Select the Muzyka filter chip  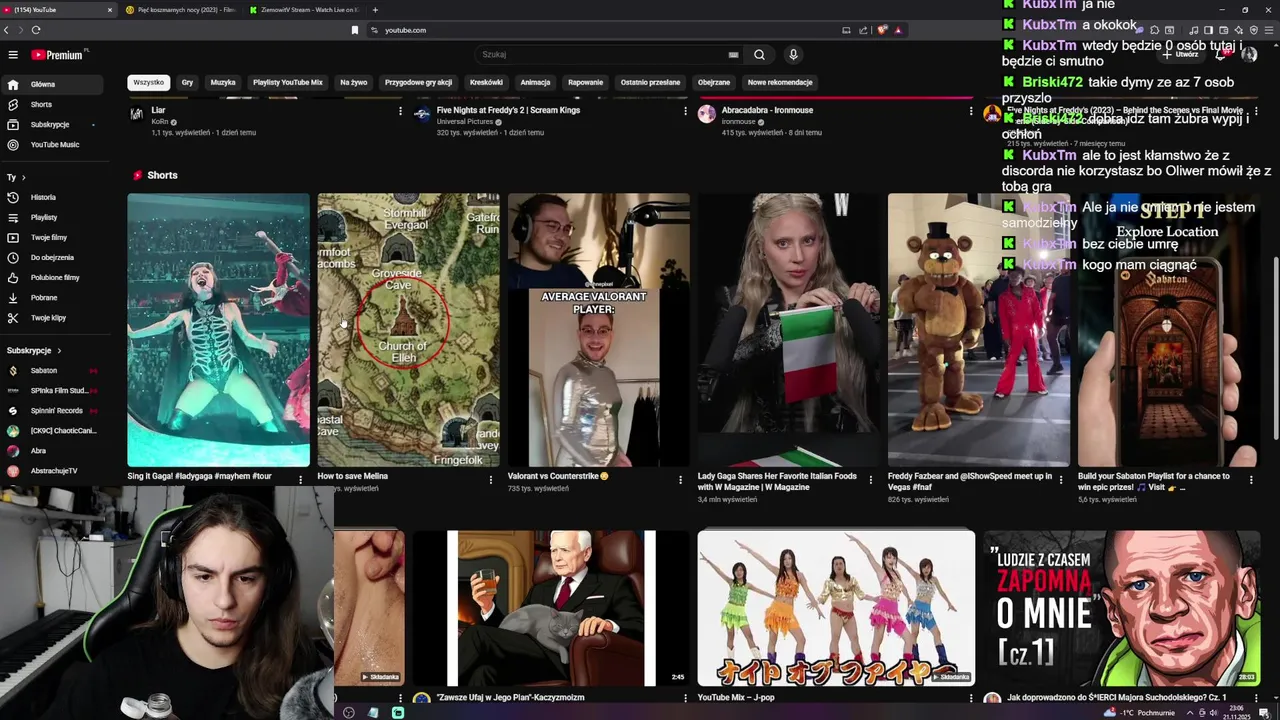pos(223,82)
